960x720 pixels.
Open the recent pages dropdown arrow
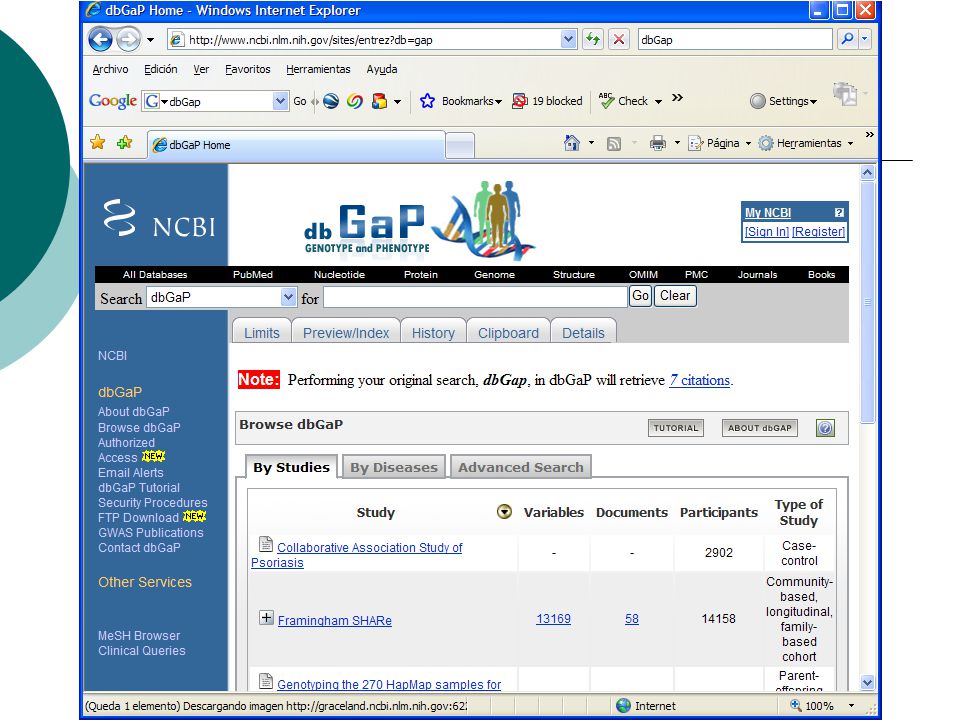click(151, 40)
